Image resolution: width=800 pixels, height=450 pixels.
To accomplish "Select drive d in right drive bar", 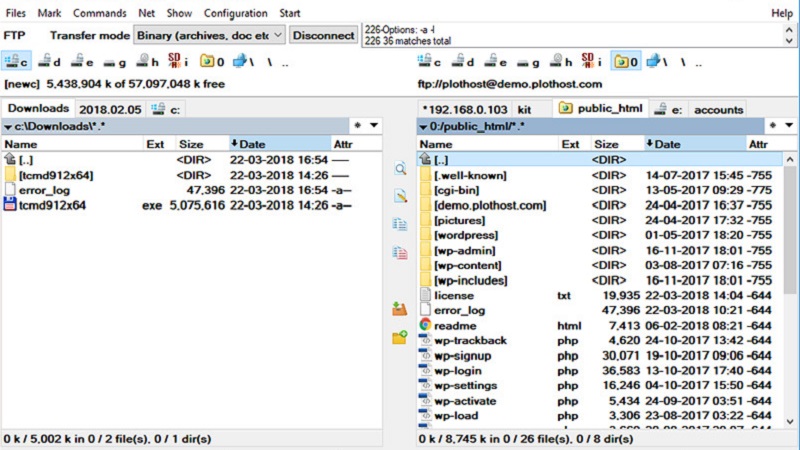I will pyautogui.click(x=462, y=62).
